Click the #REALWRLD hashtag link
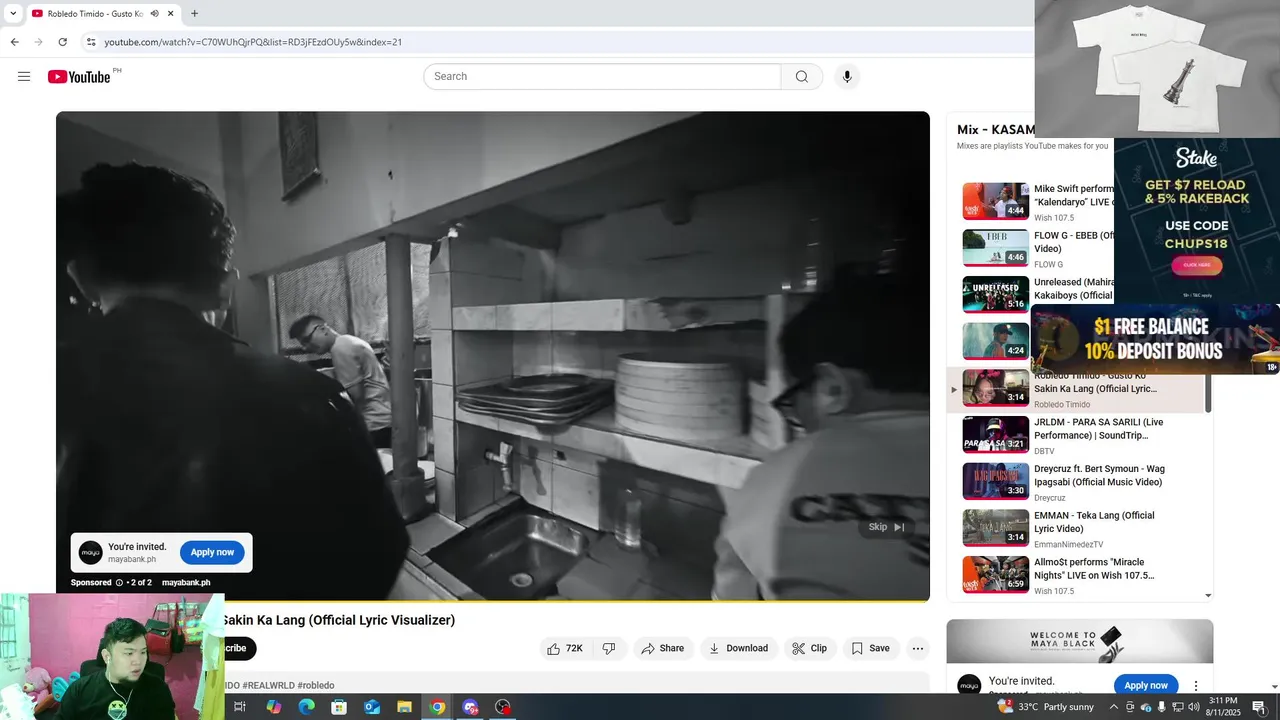 pyautogui.click(x=268, y=686)
